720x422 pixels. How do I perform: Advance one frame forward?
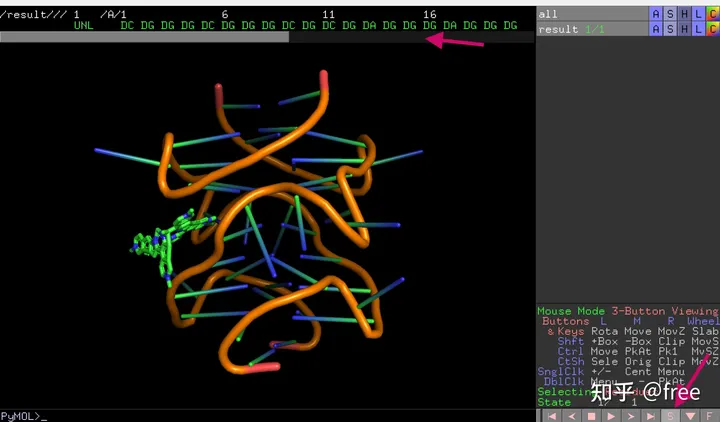(x=631, y=415)
